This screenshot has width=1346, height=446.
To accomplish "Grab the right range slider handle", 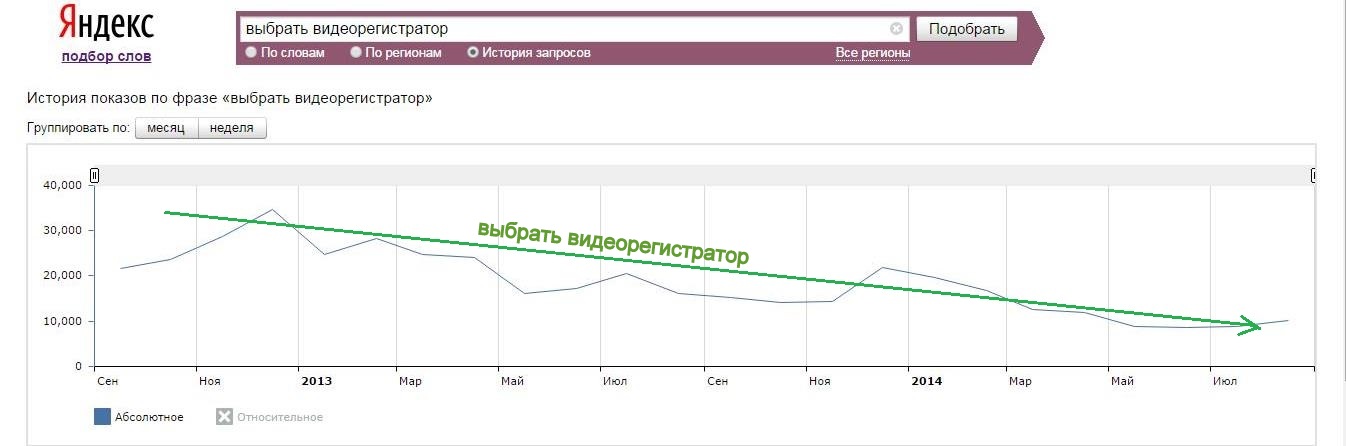I will [1313, 176].
